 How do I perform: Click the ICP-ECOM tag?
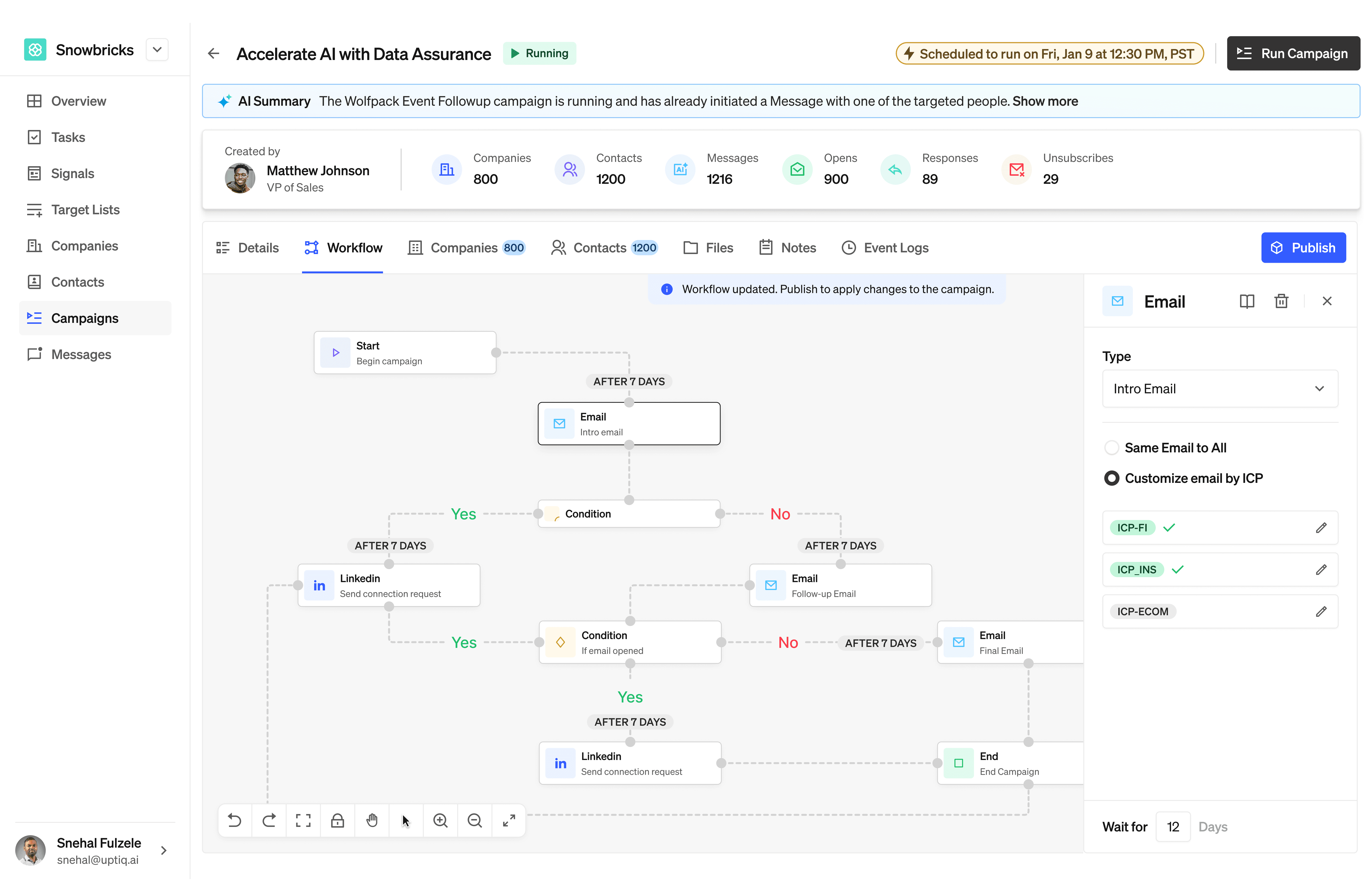point(1143,611)
